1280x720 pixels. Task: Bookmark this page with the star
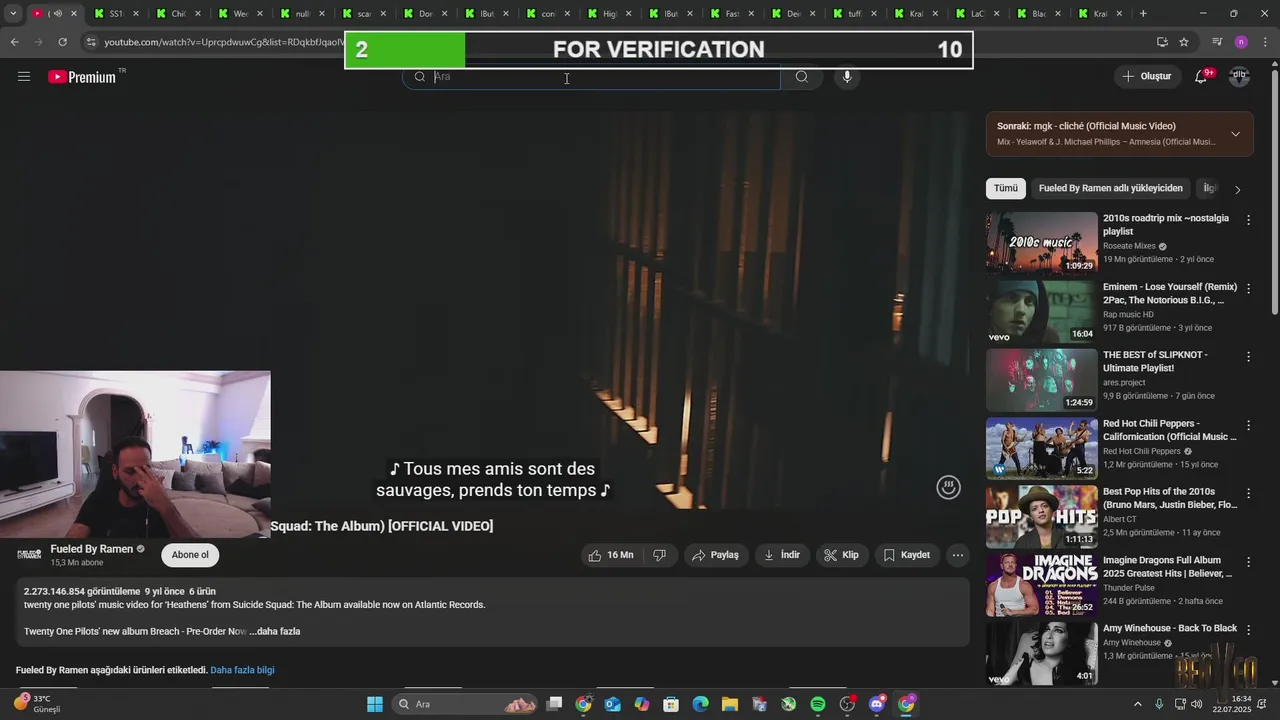coord(1184,42)
